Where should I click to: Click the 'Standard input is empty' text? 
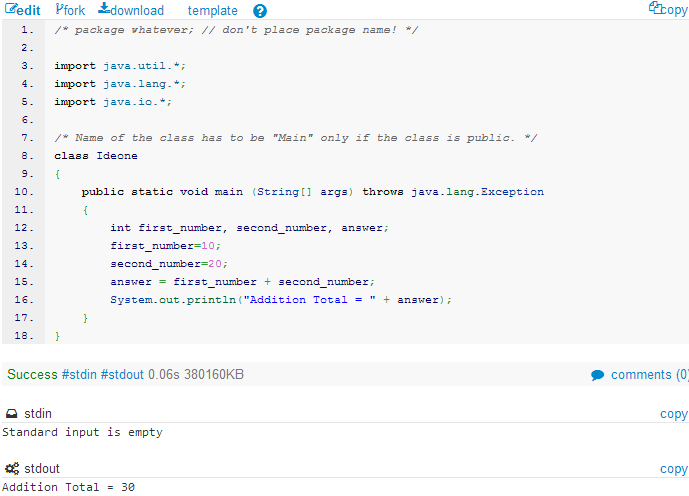[x=82, y=433]
